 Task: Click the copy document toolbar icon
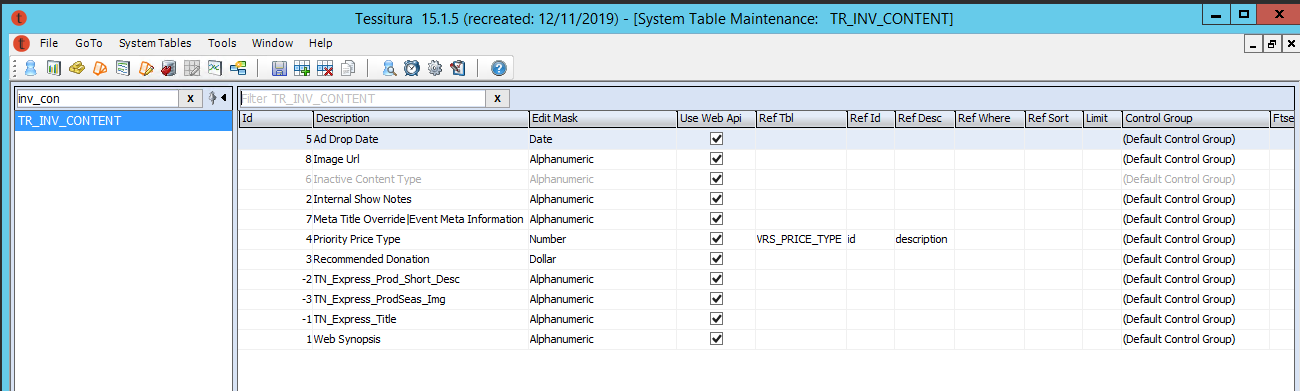pos(348,68)
